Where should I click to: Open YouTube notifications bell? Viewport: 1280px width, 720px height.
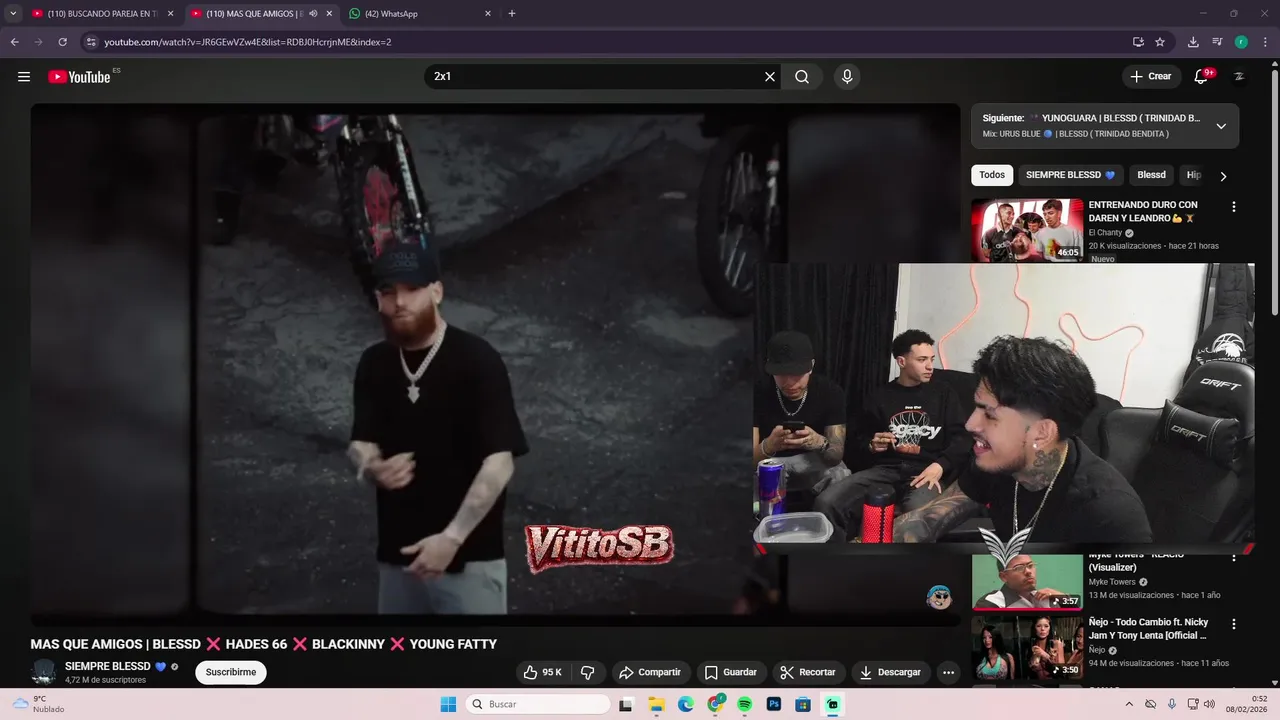tap(1202, 77)
